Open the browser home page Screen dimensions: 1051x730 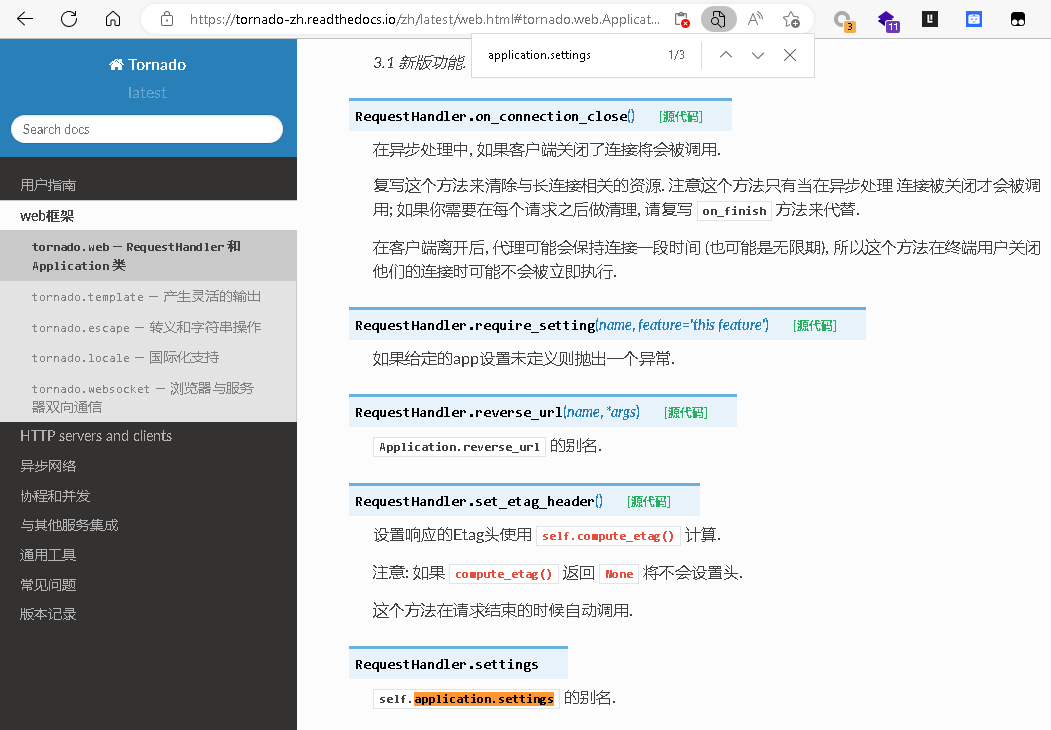pos(113,19)
